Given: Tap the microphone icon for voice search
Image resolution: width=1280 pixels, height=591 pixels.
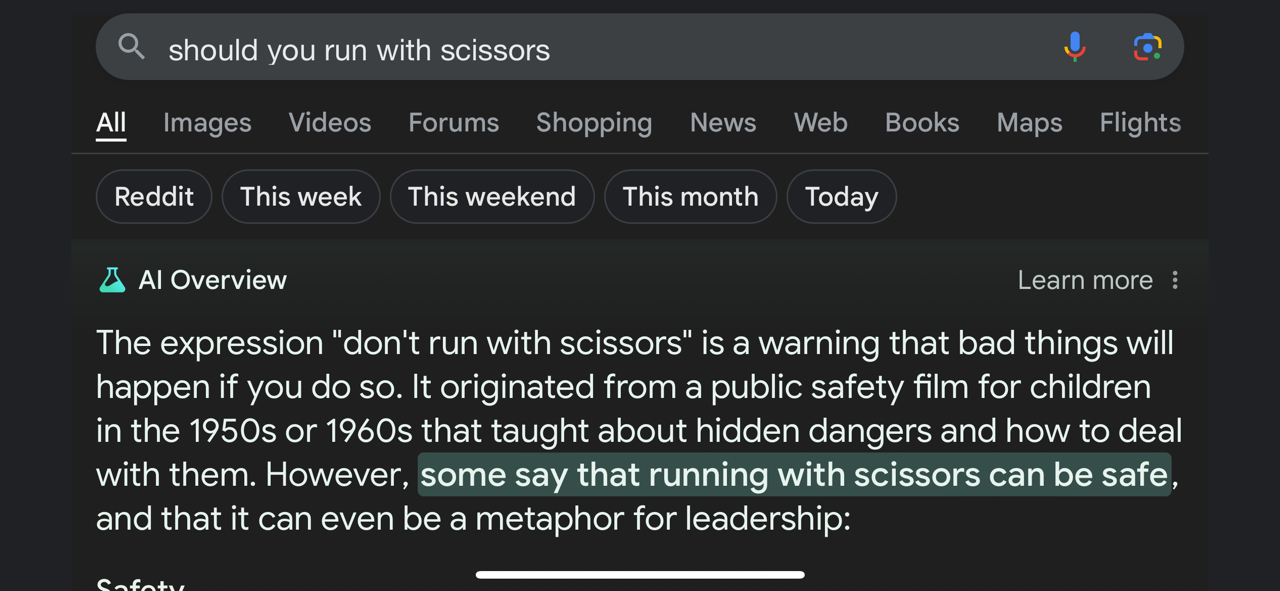Looking at the screenshot, I should tap(1074, 46).
